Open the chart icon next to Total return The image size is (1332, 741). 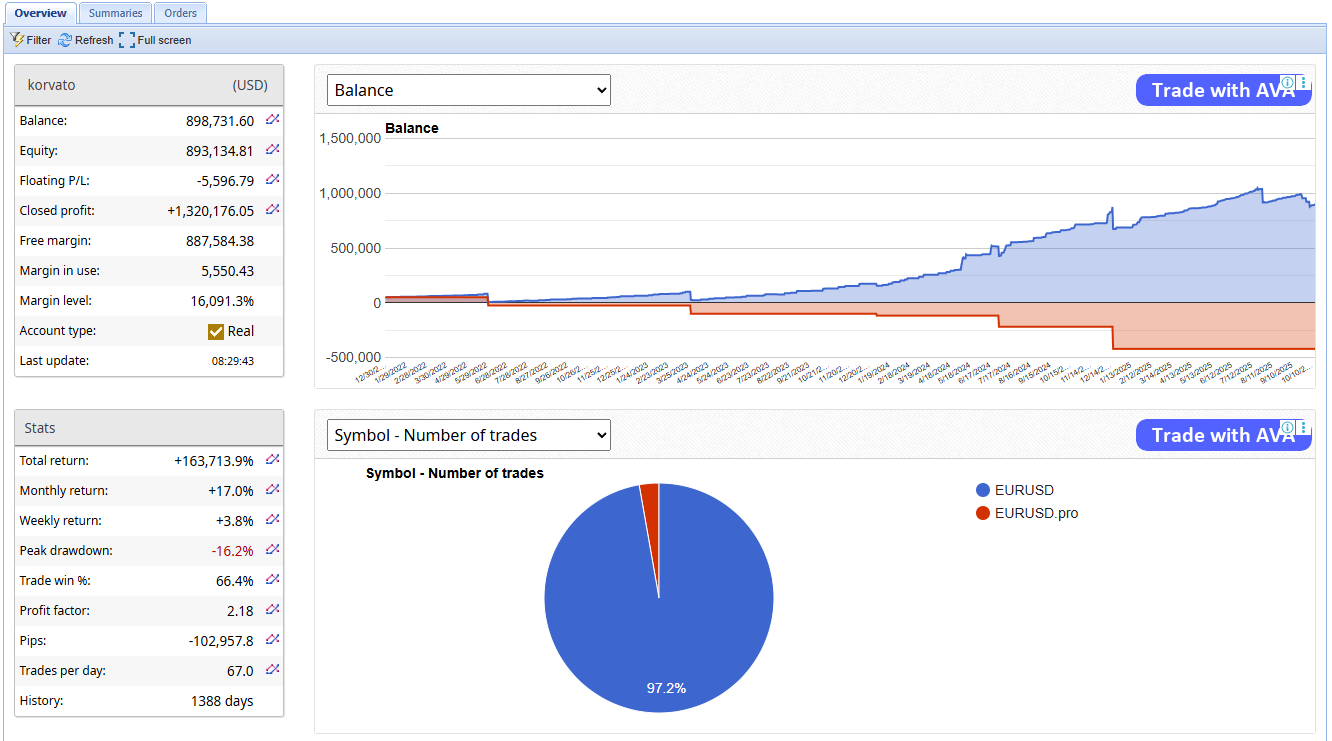pos(272,460)
